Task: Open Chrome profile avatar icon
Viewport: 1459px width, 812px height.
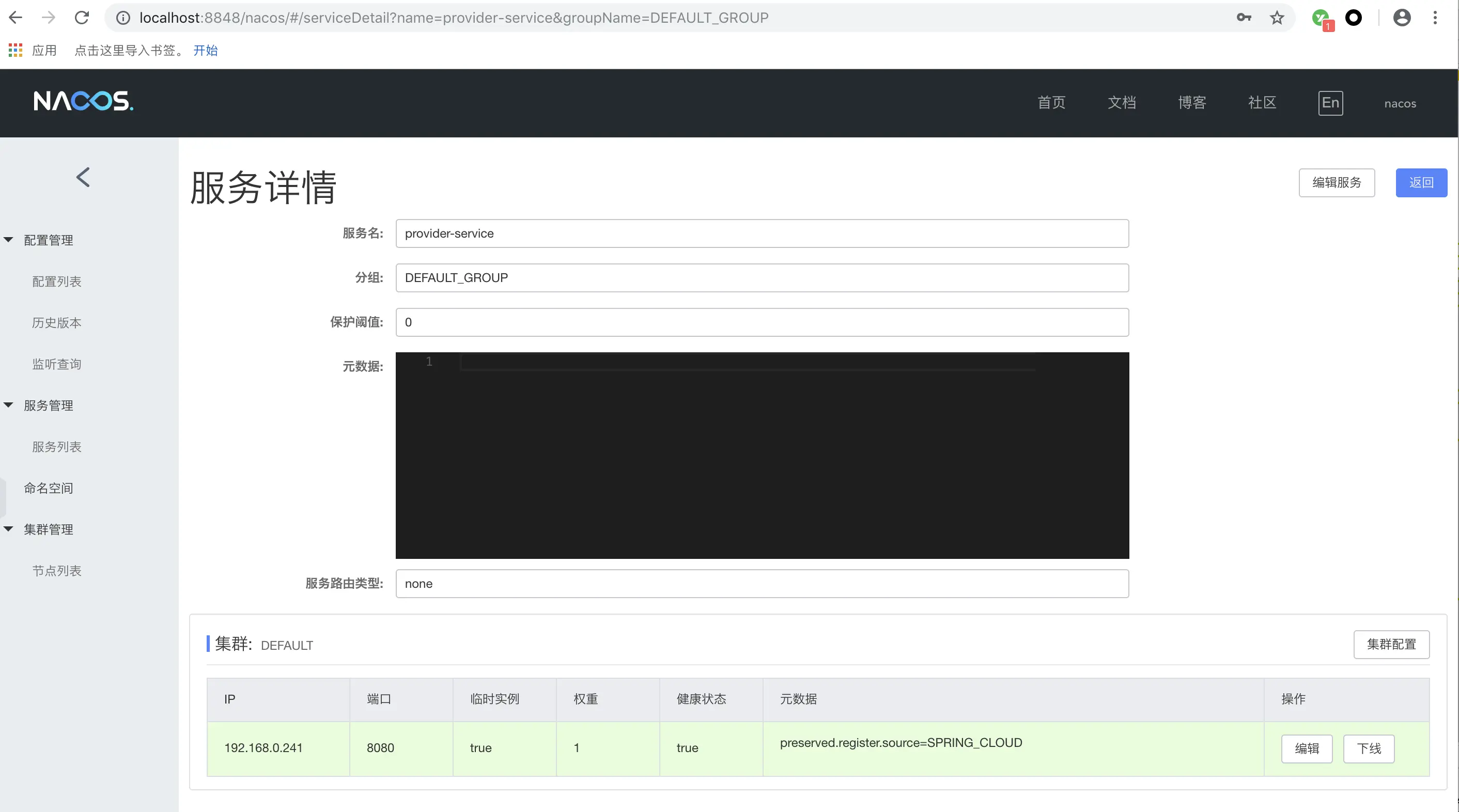Action: point(1402,18)
